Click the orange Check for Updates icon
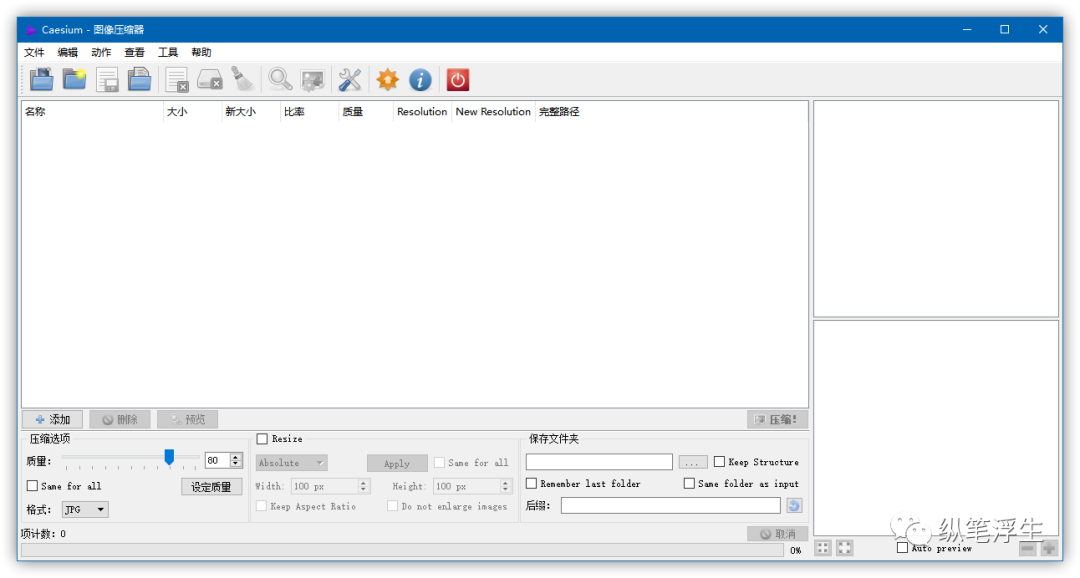This screenshot has width=1080, height=578. coord(387,80)
